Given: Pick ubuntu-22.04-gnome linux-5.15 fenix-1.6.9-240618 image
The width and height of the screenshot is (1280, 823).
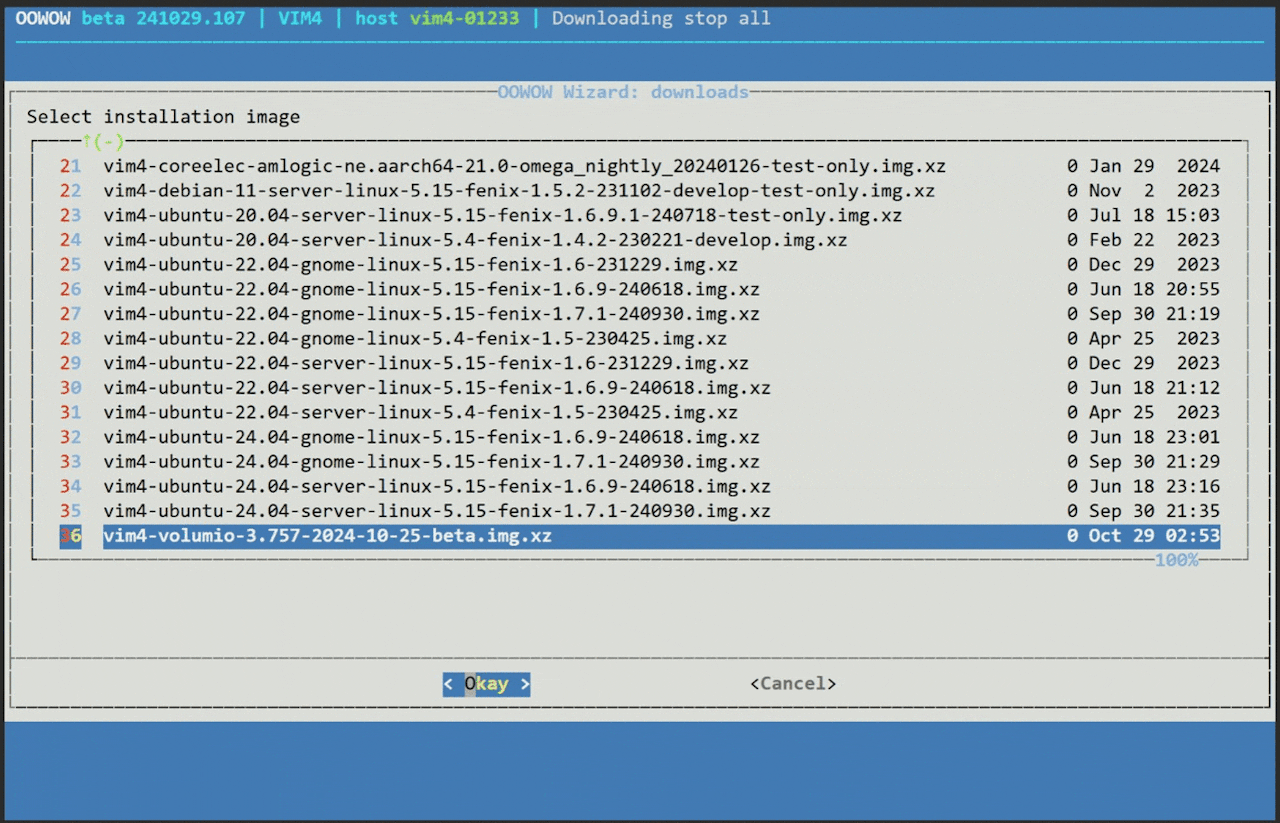Looking at the screenshot, I should point(640,289).
